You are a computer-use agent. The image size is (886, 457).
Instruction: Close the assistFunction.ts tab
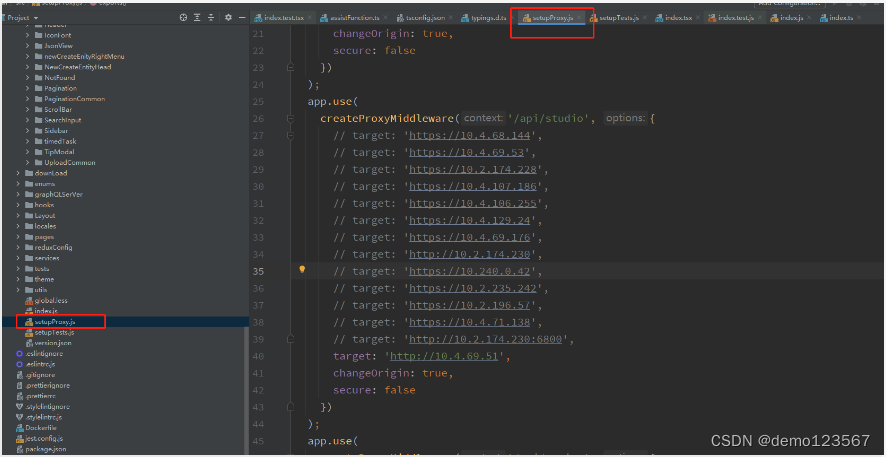click(x=384, y=18)
